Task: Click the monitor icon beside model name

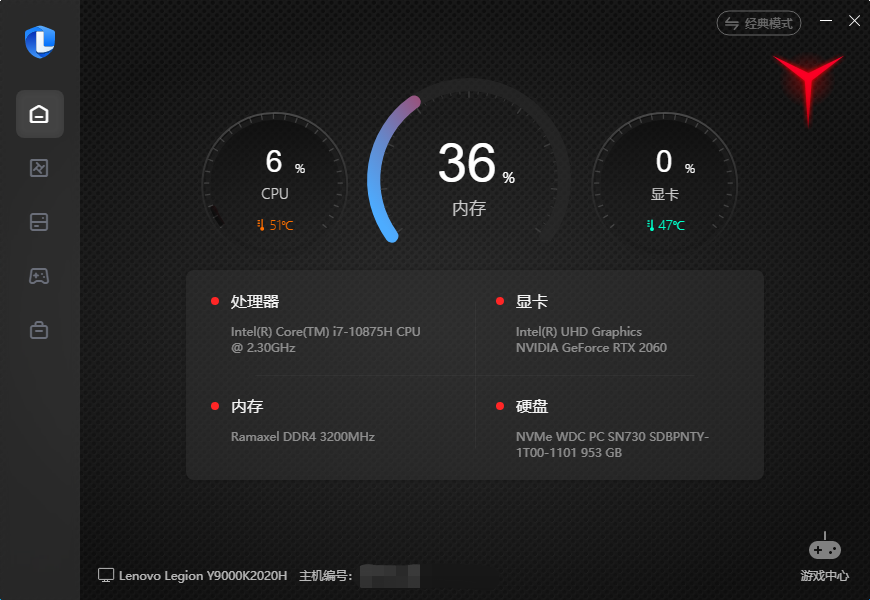Action: (106, 575)
